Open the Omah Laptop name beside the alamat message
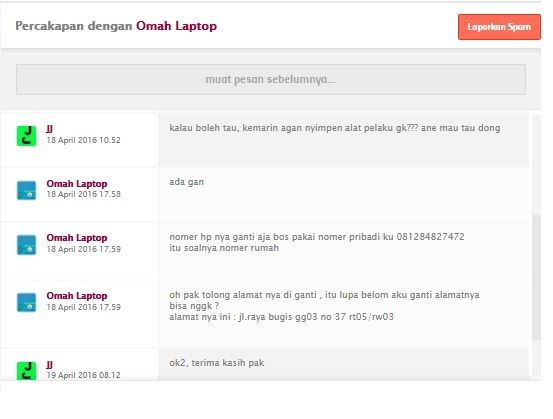The image size is (553, 419). [77, 296]
